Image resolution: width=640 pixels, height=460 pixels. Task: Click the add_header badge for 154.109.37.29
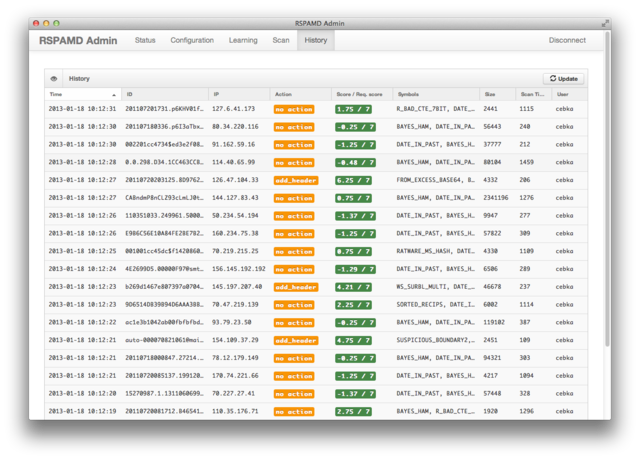coord(296,340)
